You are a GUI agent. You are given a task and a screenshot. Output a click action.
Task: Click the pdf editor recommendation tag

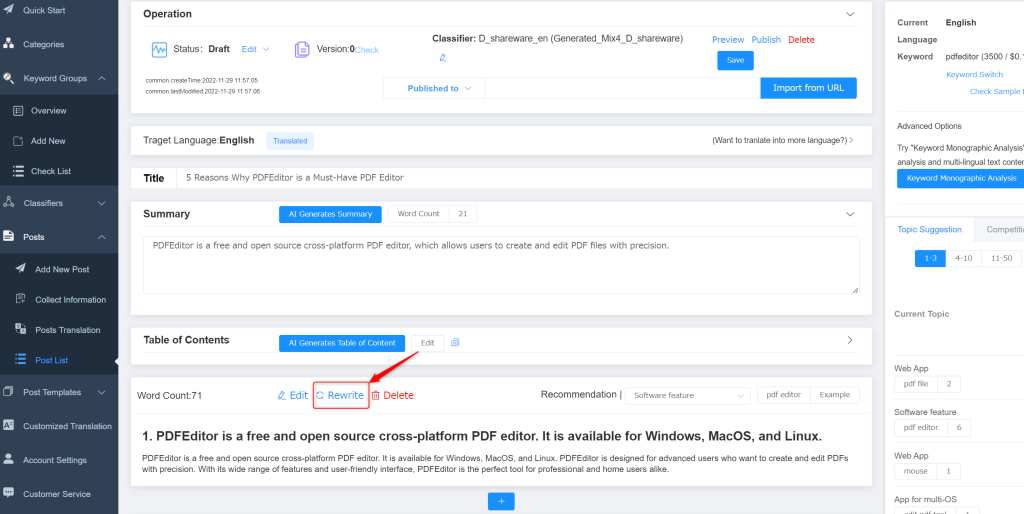[783, 395]
